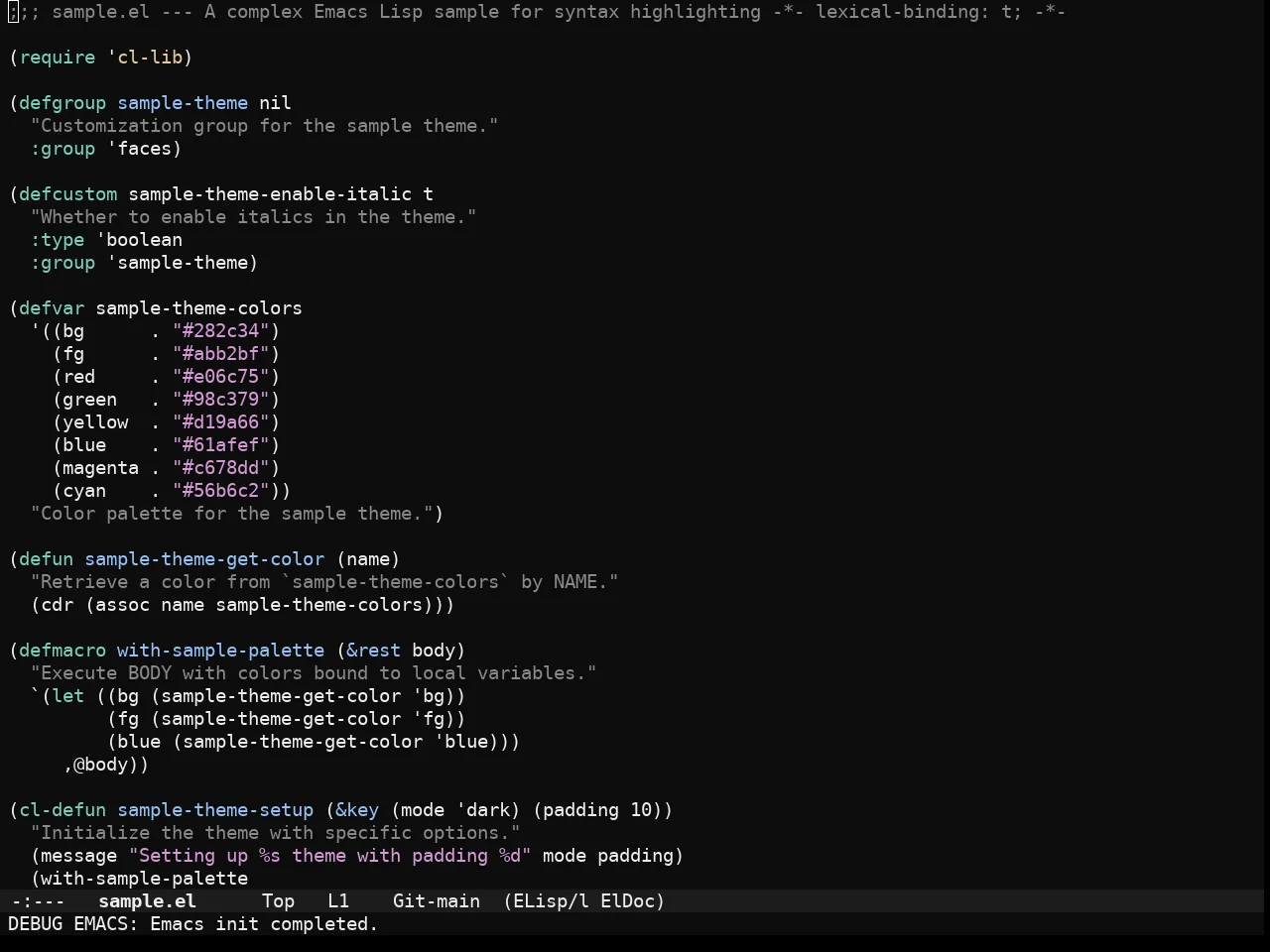Click the docstring "Customization group for the sample theme."
1270x952 pixels.
click(265, 126)
